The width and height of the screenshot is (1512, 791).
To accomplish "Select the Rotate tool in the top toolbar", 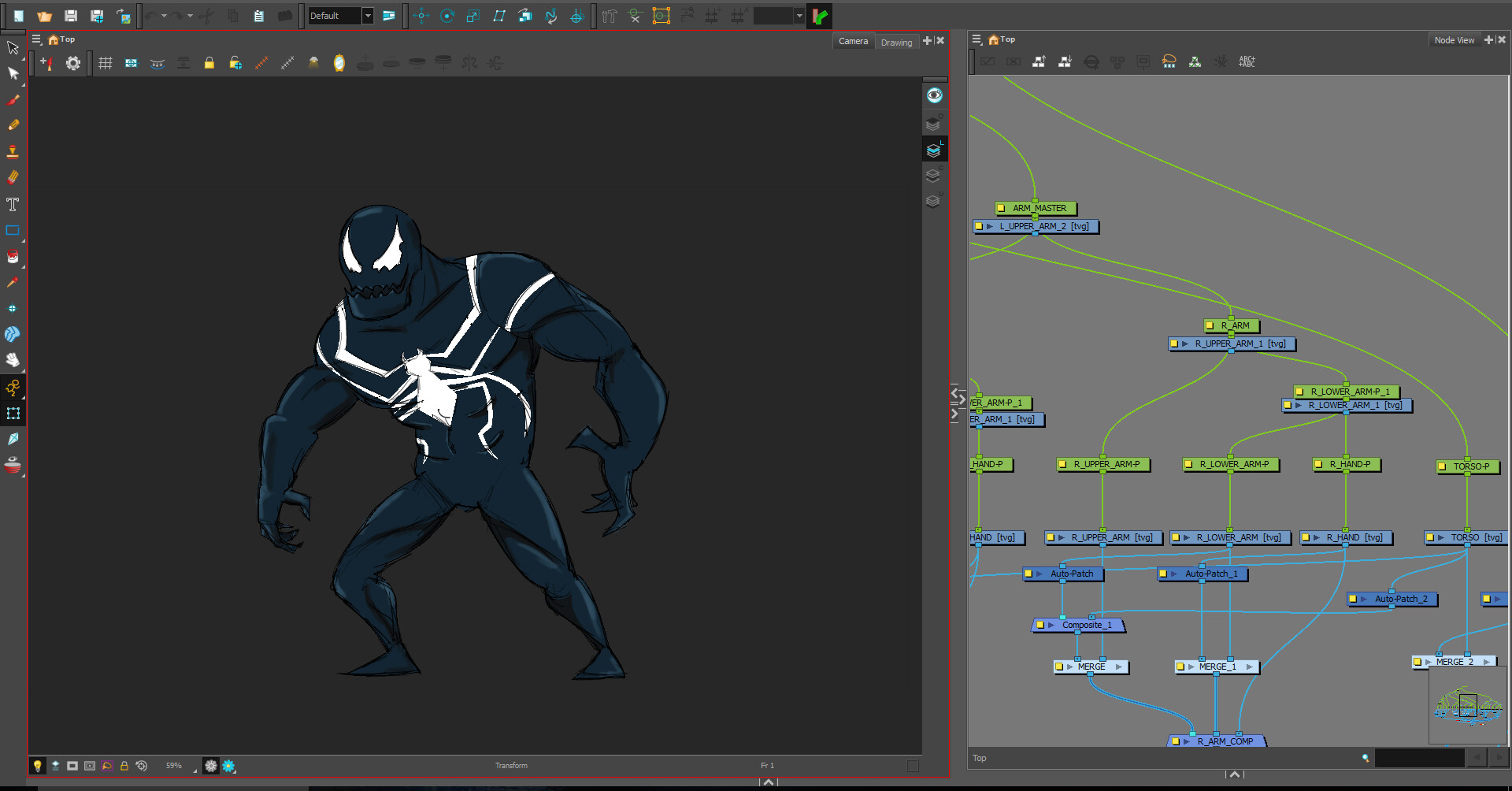I will click(x=447, y=16).
